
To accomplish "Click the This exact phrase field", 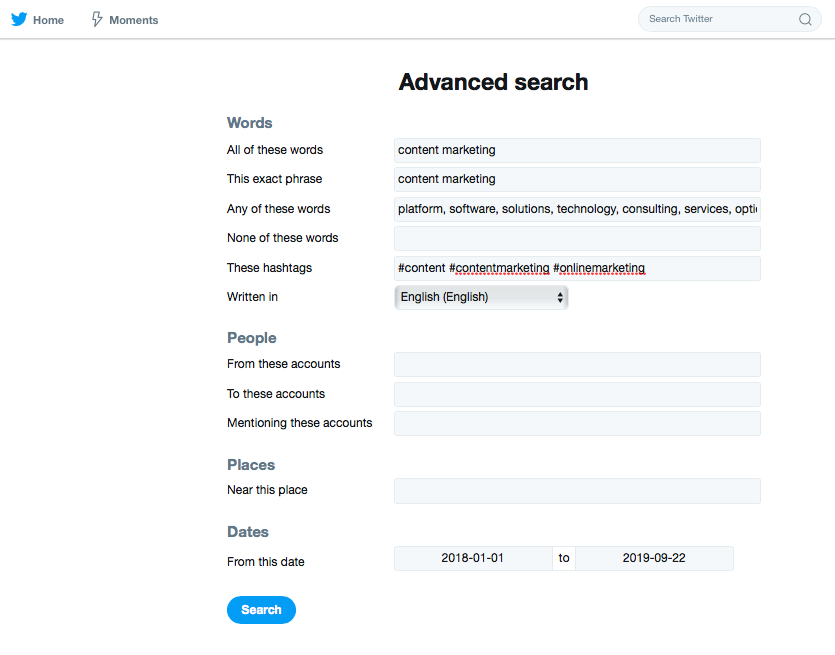I will [x=577, y=179].
